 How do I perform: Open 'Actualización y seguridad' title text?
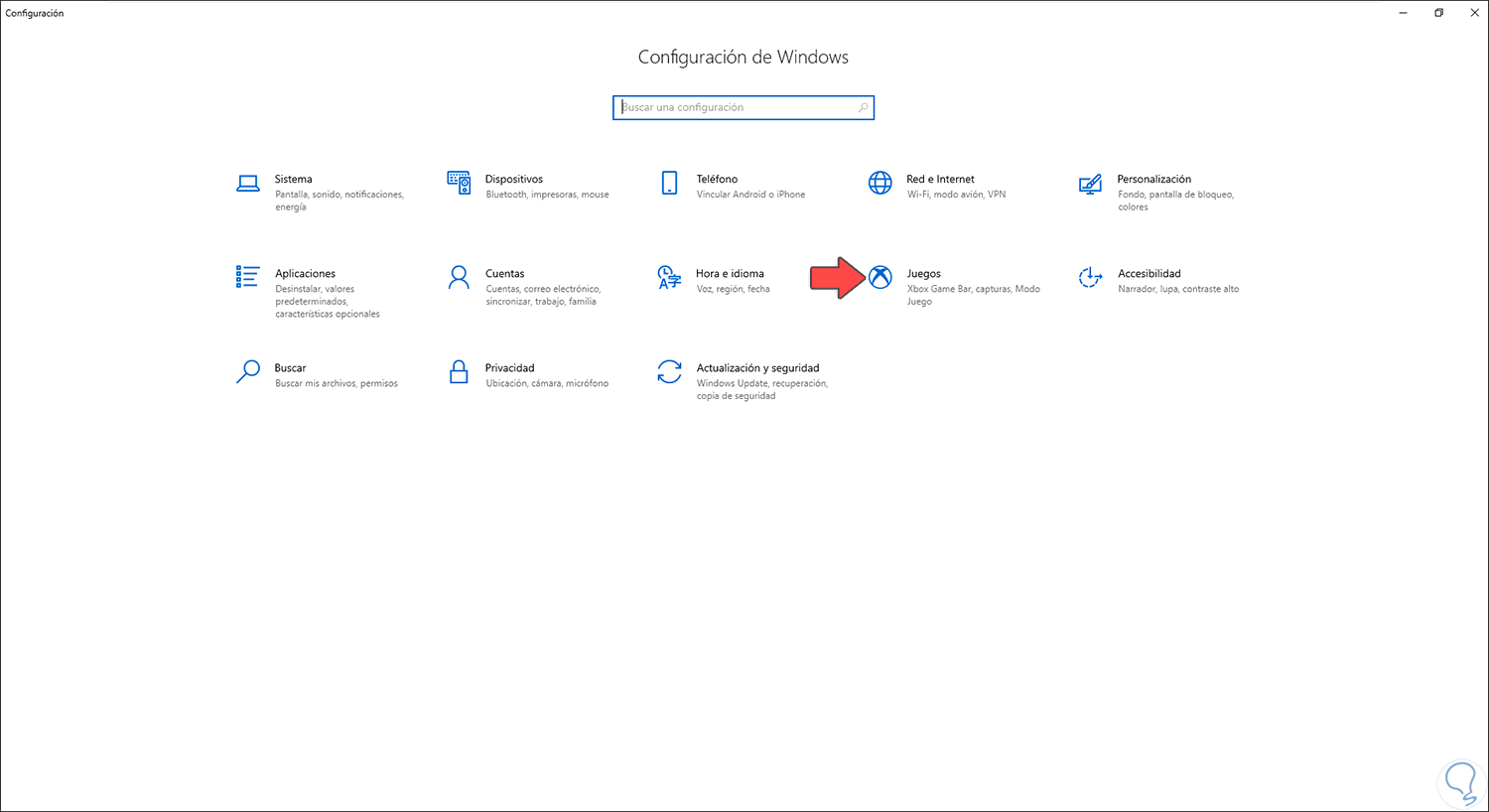[757, 367]
